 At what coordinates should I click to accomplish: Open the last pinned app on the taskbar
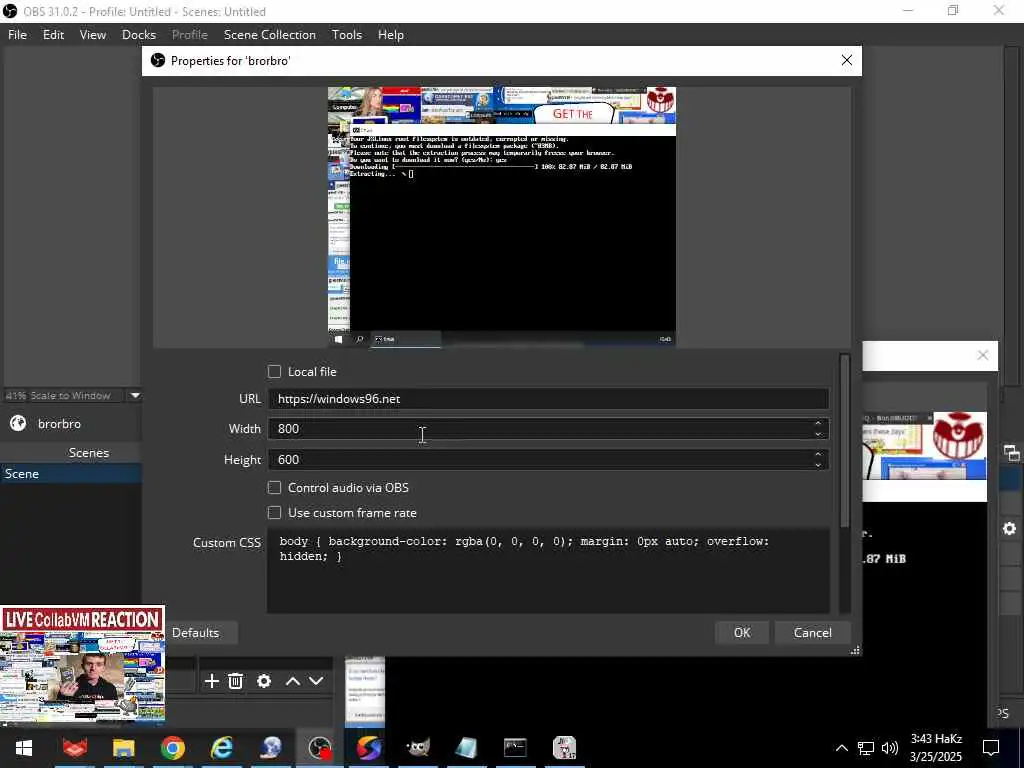click(564, 748)
